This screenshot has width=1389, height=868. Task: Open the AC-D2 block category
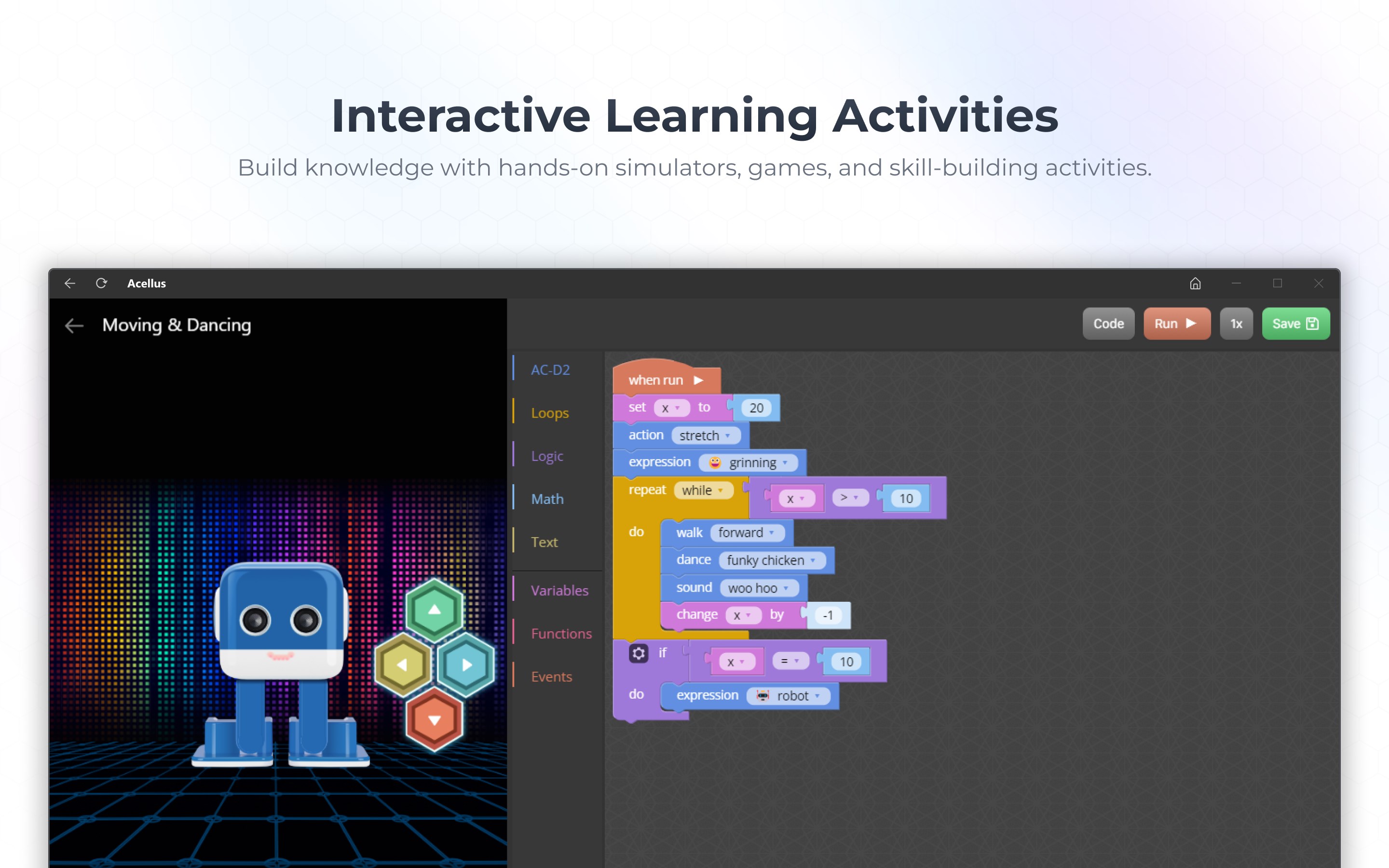[x=550, y=370]
